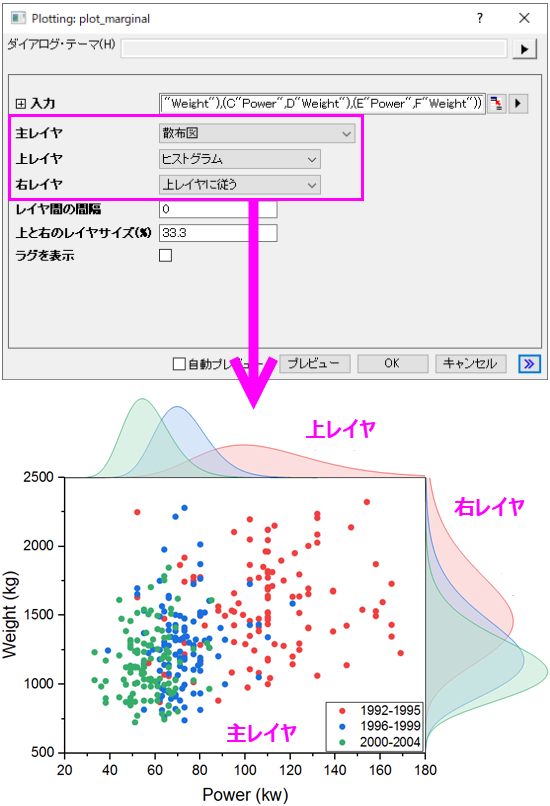Image resolution: width=550 pixels, height=806 pixels.
Task: Click the Plotting dialog title bar icon
Action: [19, 19]
